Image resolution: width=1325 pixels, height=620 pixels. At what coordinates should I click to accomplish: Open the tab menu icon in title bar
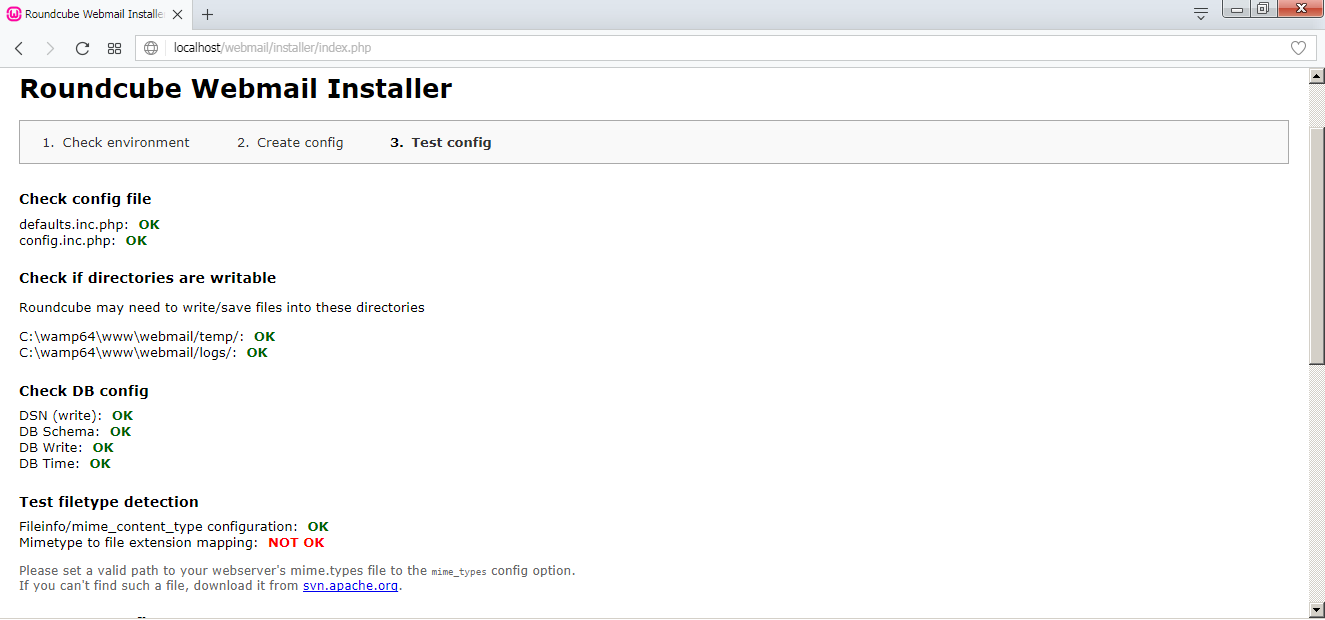click(x=1201, y=13)
